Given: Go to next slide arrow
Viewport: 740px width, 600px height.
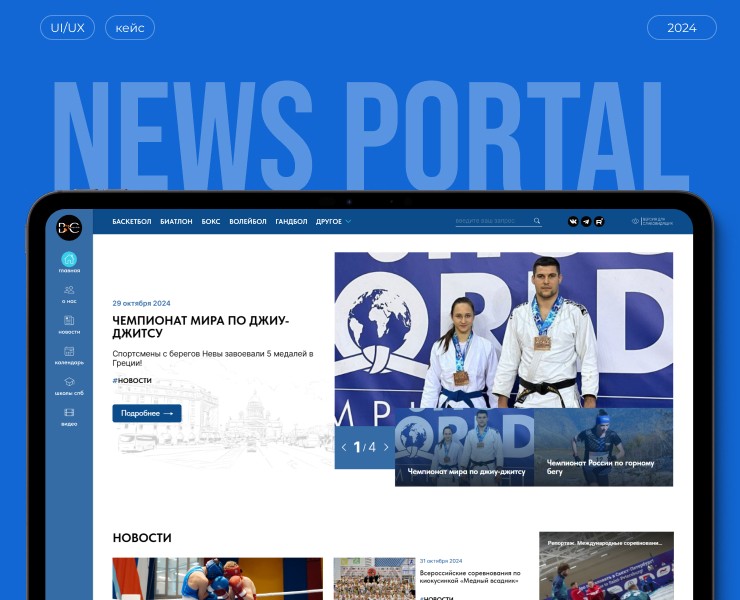Looking at the screenshot, I should 386,447.
